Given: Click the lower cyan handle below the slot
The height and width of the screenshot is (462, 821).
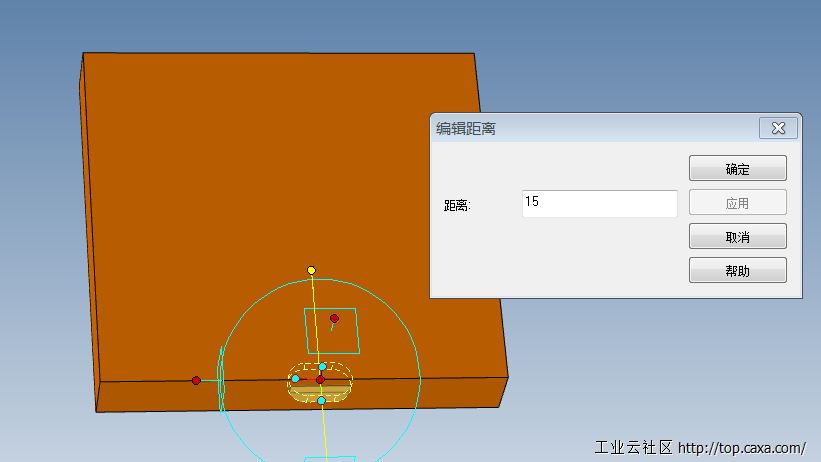Looking at the screenshot, I should (321, 401).
